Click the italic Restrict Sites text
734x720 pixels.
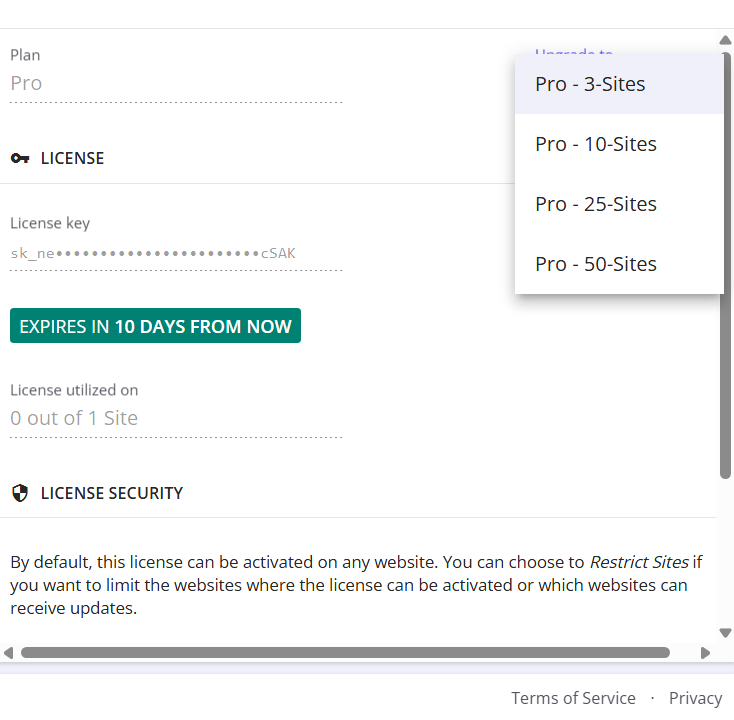pos(639,562)
